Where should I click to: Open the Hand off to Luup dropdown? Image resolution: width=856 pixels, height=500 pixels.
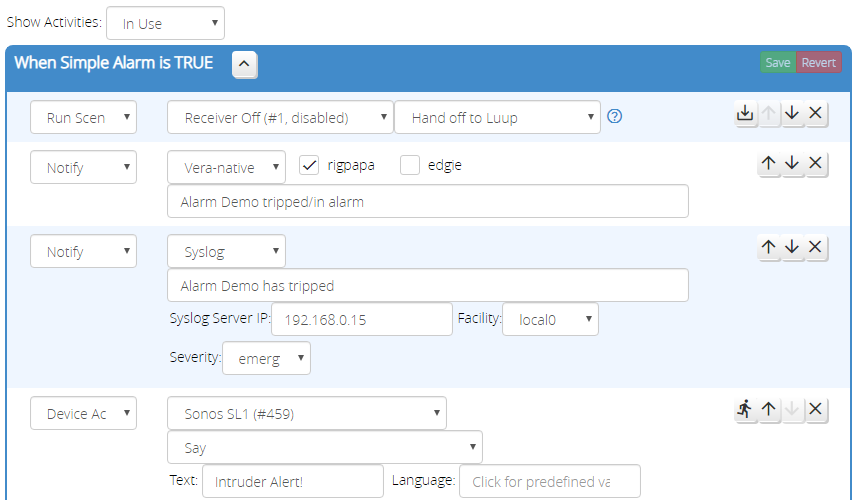tap(497, 117)
